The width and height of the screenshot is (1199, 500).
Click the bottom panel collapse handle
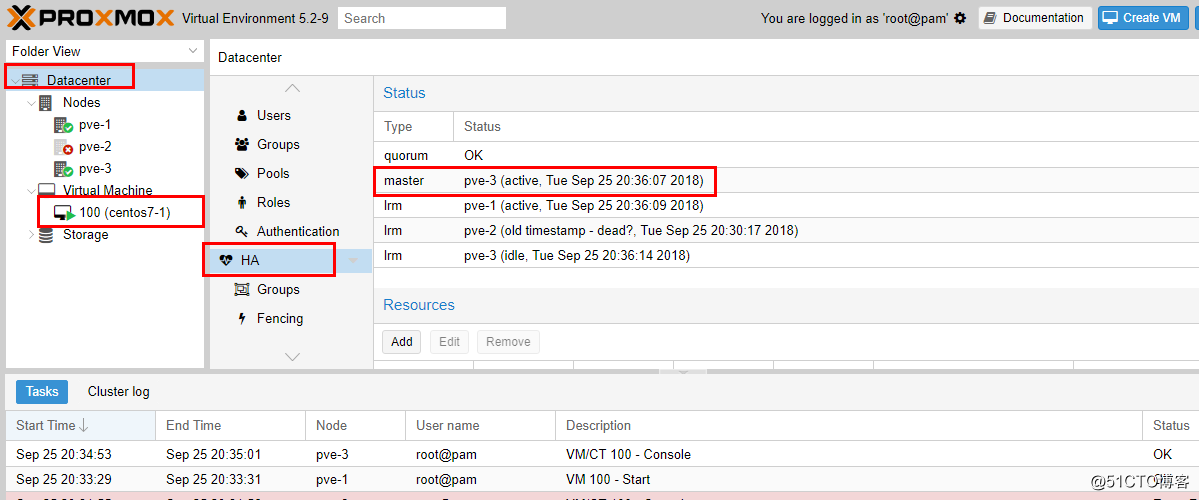click(683, 371)
